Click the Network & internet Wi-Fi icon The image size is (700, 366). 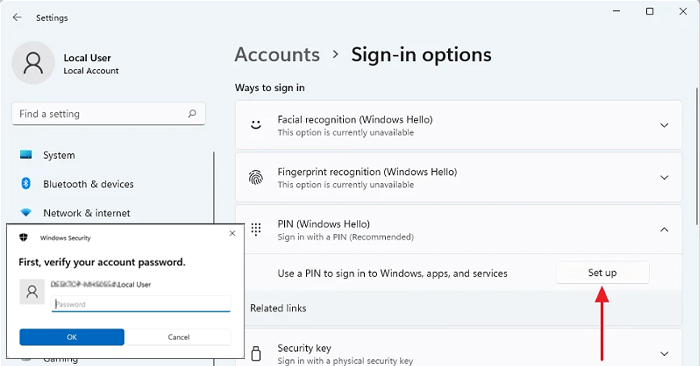26,213
